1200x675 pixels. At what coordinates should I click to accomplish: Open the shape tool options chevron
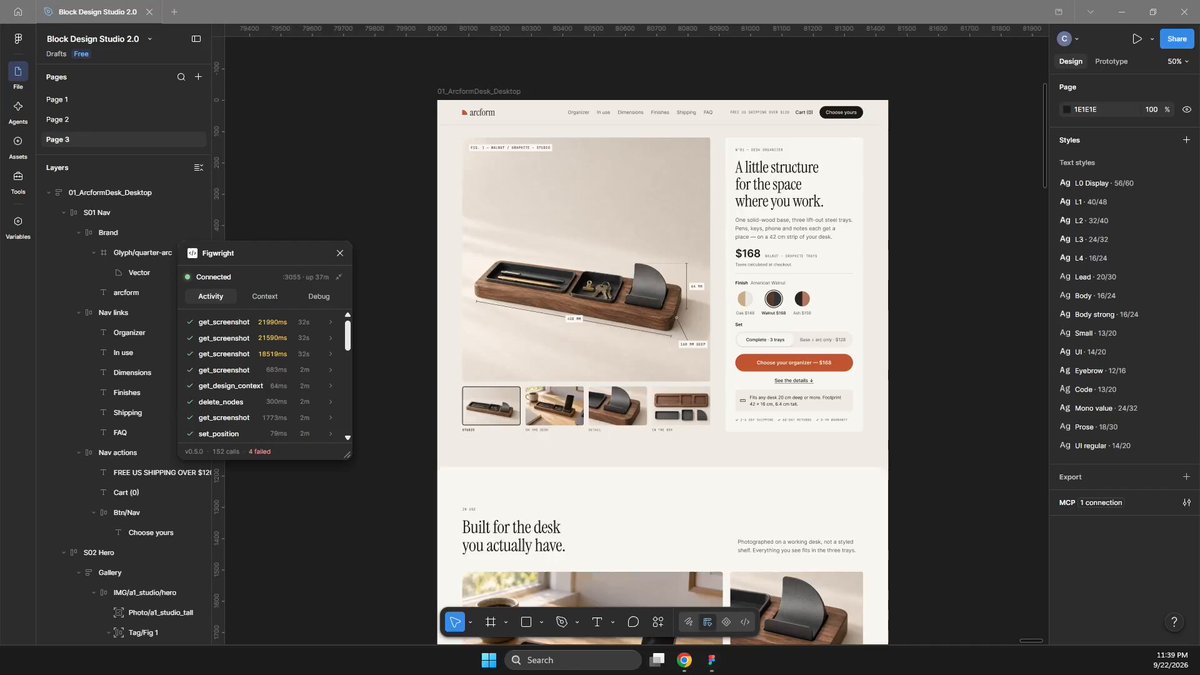541,622
